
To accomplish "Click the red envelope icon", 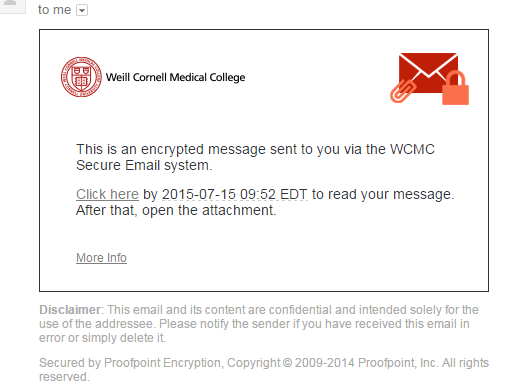I will click(428, 73).
